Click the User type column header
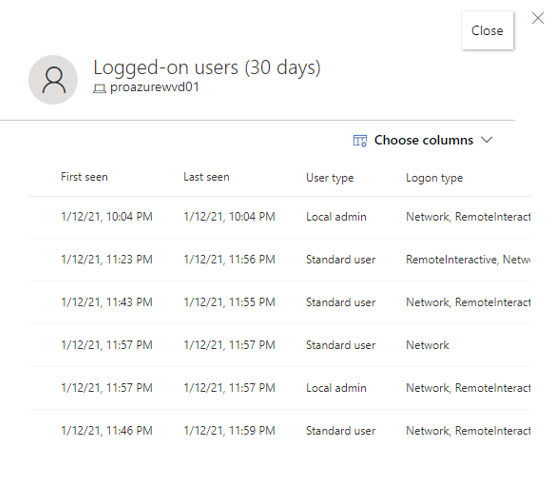This screenshot has height=481, width=555. point(330,178)
